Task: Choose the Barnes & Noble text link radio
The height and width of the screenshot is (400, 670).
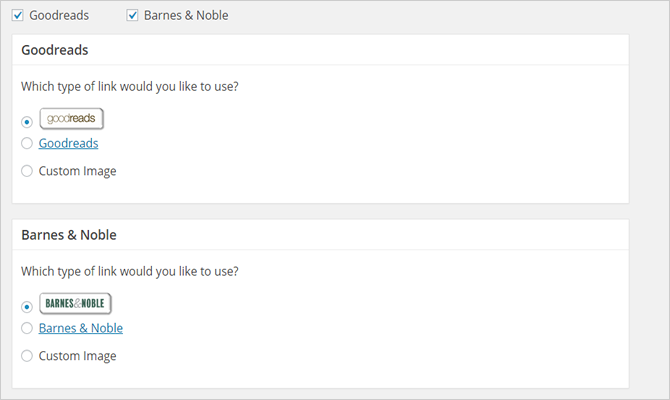Action: coord(27,328)
